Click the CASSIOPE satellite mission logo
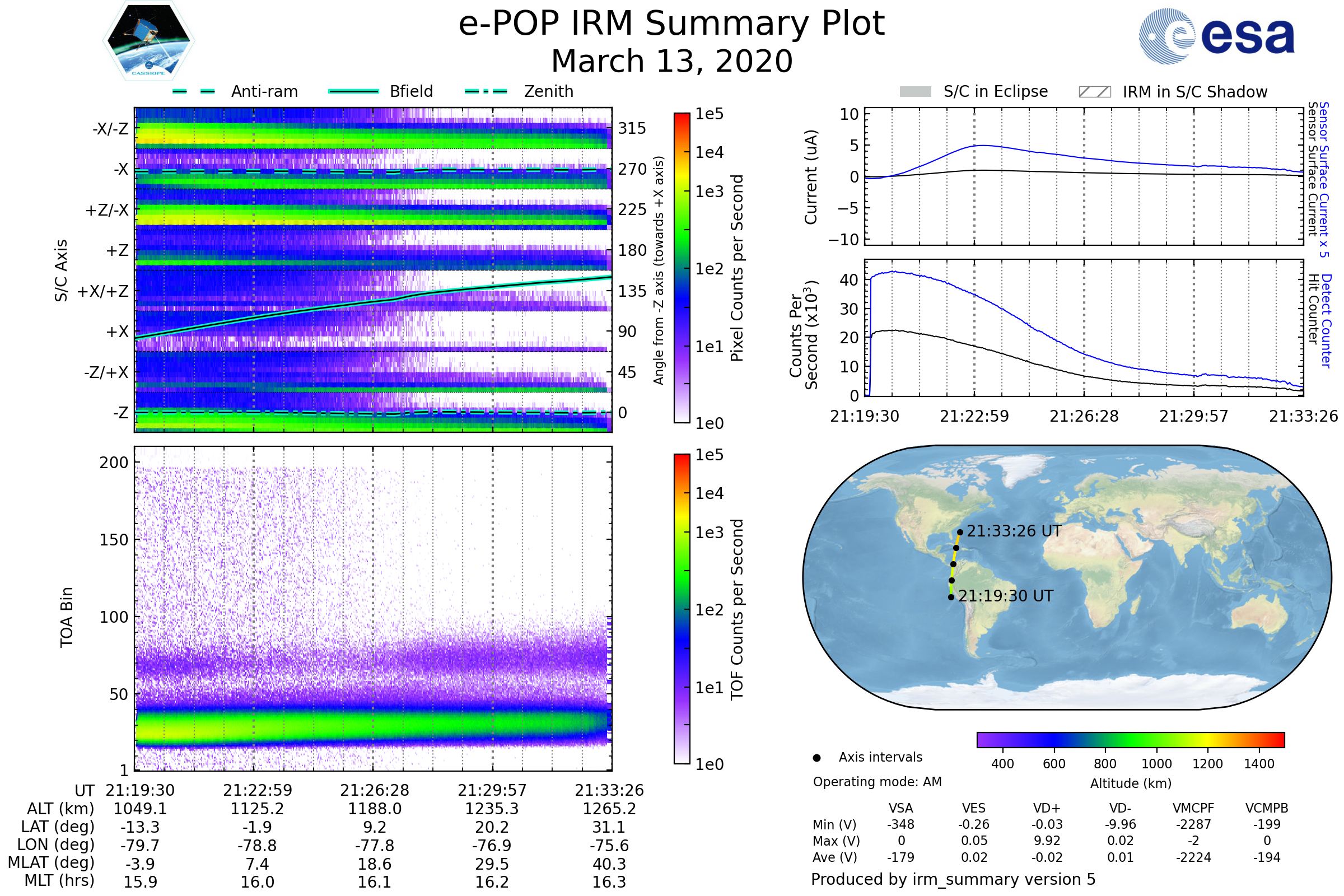Image resolution: width=1344 pixels, height=896 pixels. [148, 41]
